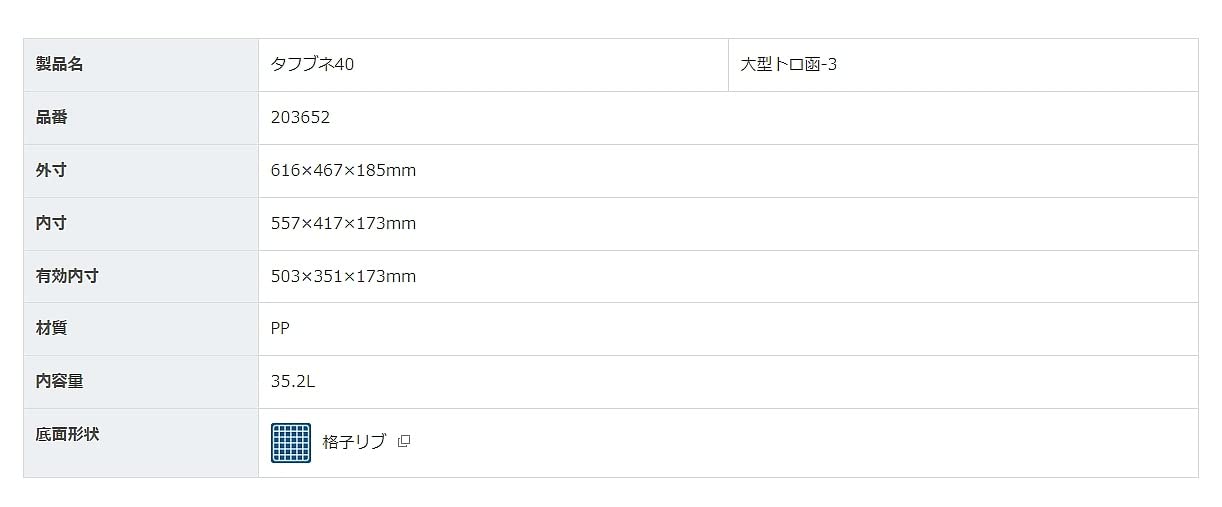Open the 格子リブ link

point(354,442)
